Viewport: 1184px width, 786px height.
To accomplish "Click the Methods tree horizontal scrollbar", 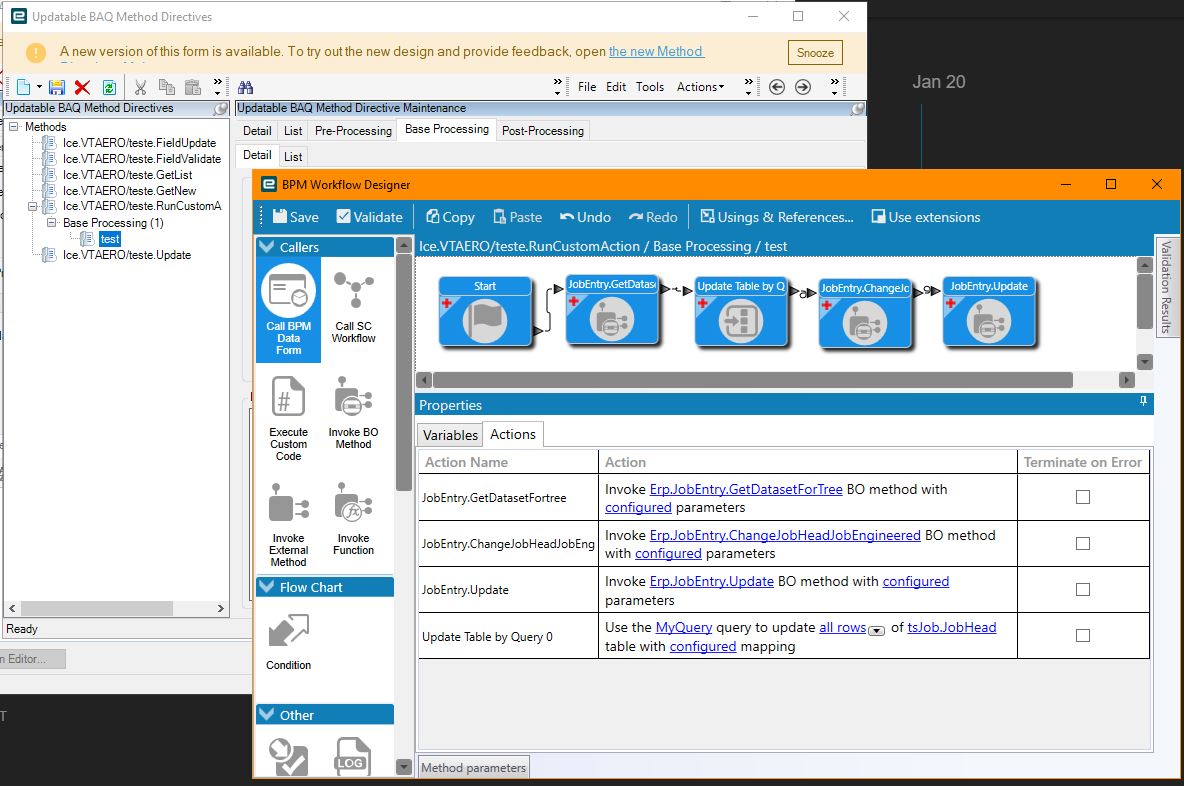I will [97, 608].
